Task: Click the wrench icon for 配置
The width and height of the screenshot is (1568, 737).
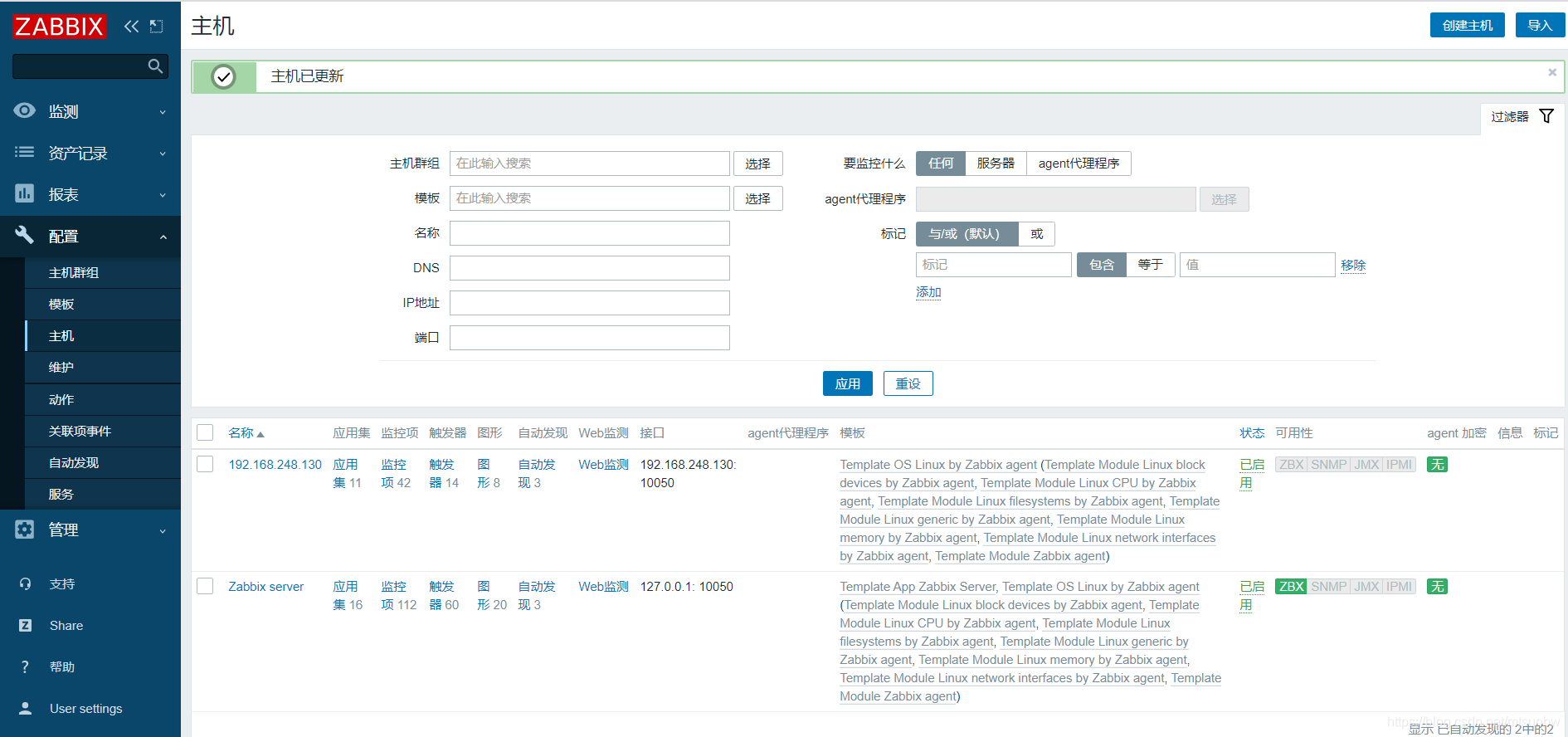Action: (25, 235)
